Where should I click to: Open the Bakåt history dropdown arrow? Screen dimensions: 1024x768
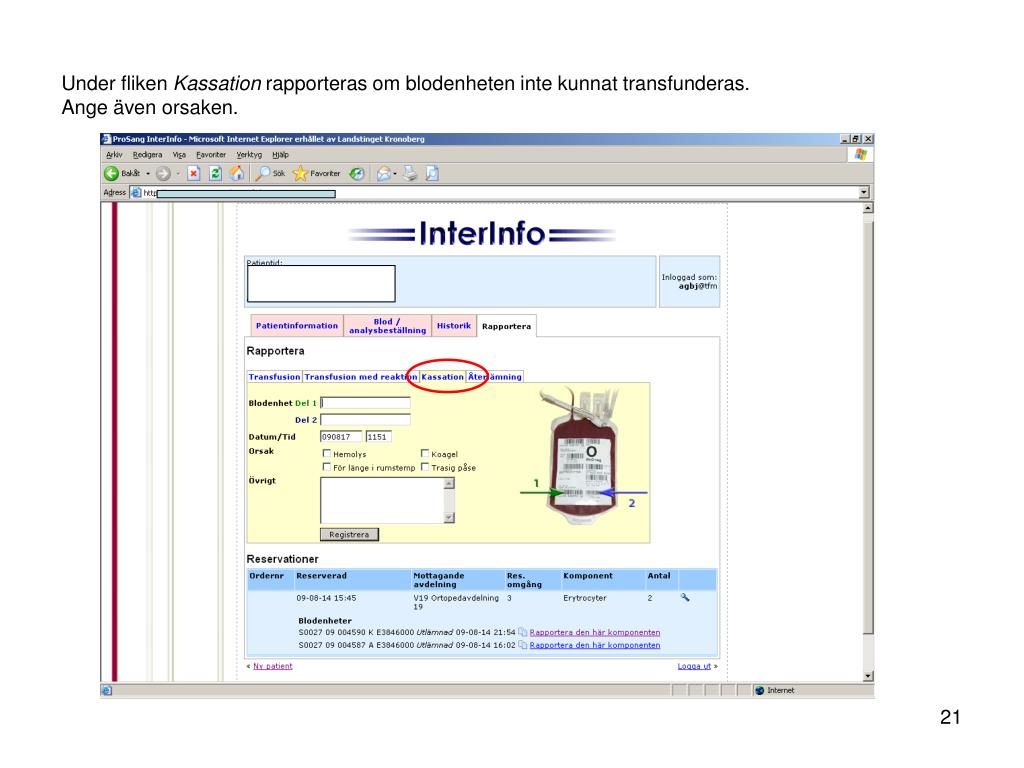coord(148,174)
